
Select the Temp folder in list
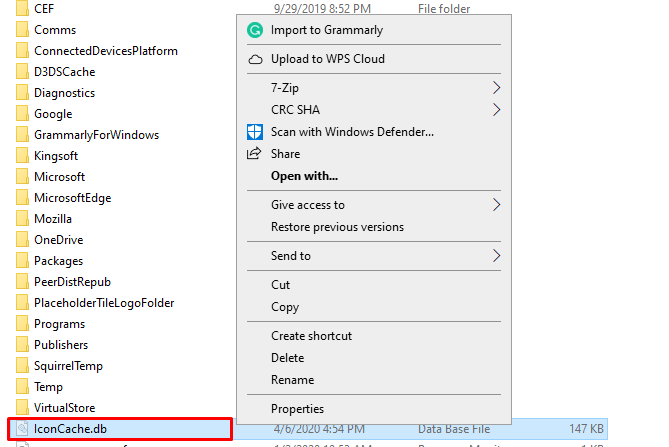click(48, 387)
